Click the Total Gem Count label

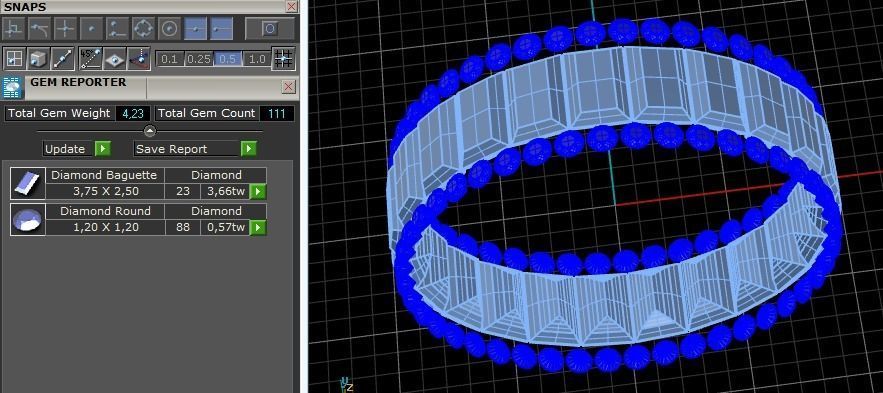tap(206, 113)
